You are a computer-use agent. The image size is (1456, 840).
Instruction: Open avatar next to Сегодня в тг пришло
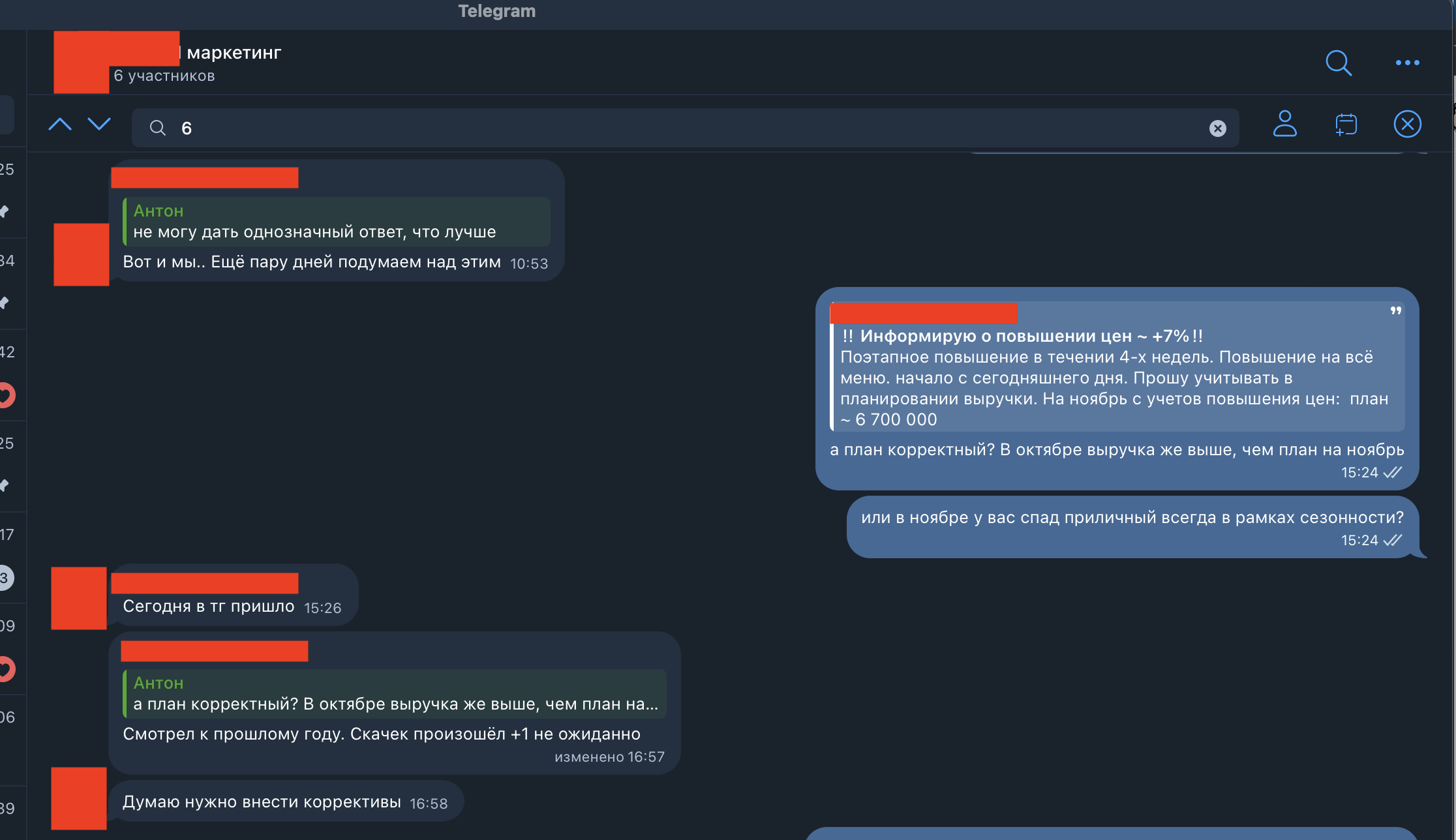click(x=79, y=598)
